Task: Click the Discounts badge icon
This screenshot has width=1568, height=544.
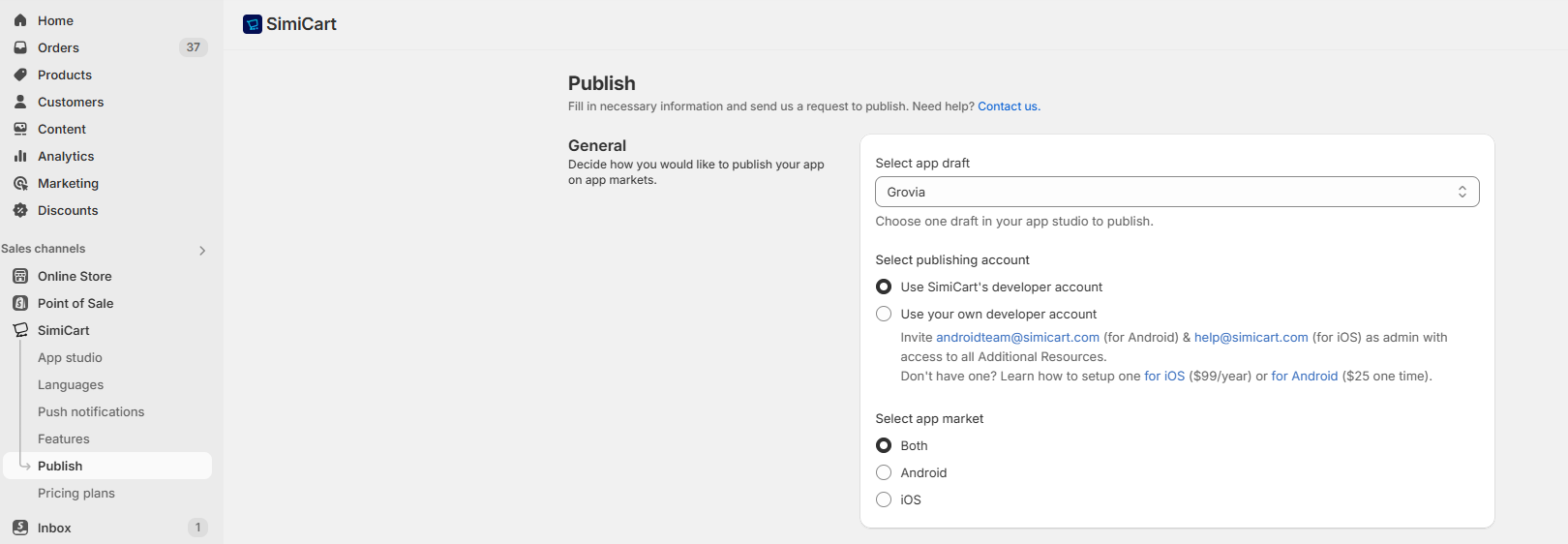Action: [20, 210]
